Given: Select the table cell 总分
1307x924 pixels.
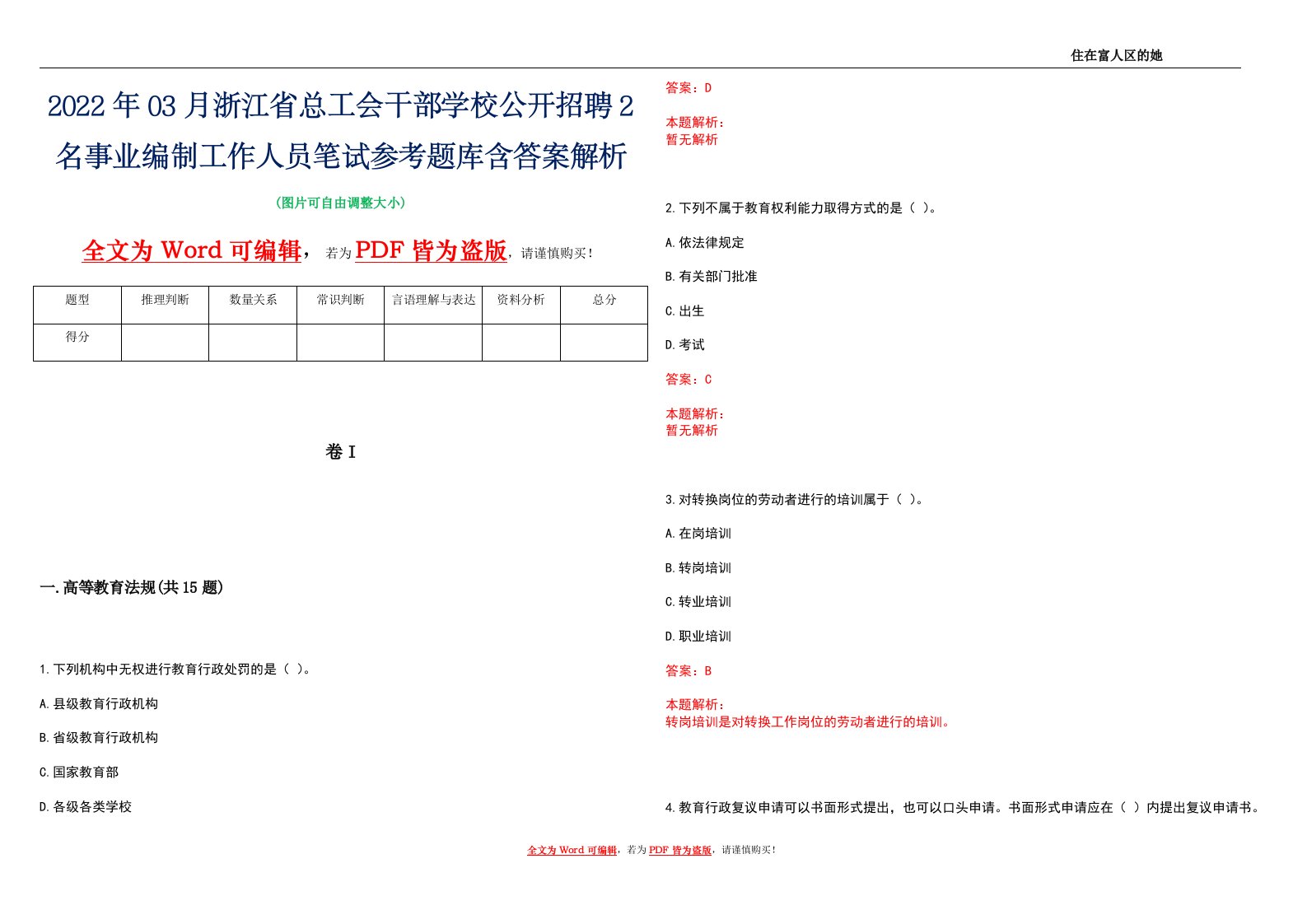Looking at the screenshot, I should 604,306.
